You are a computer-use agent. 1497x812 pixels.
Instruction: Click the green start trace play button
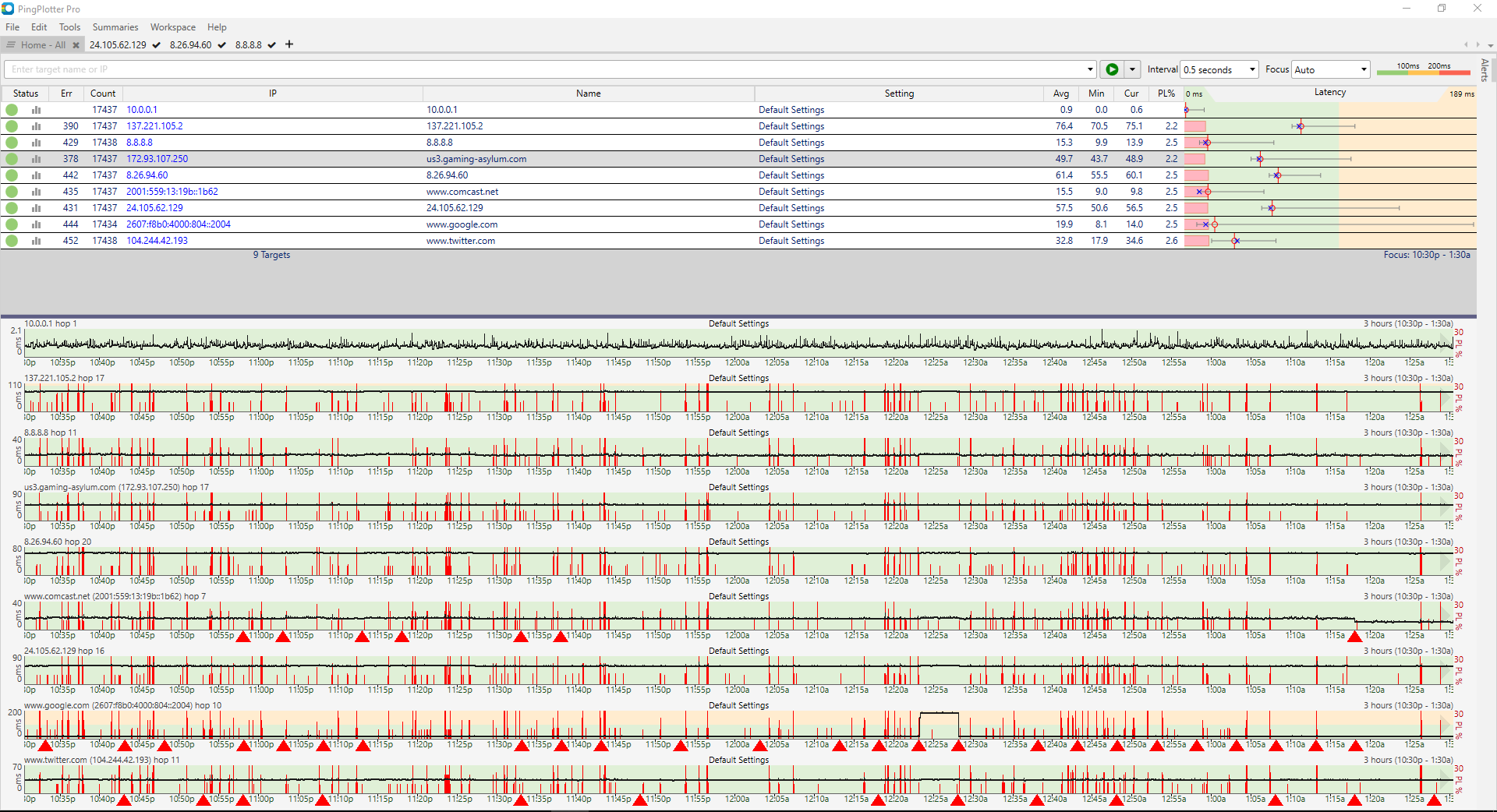[1112, 69]
